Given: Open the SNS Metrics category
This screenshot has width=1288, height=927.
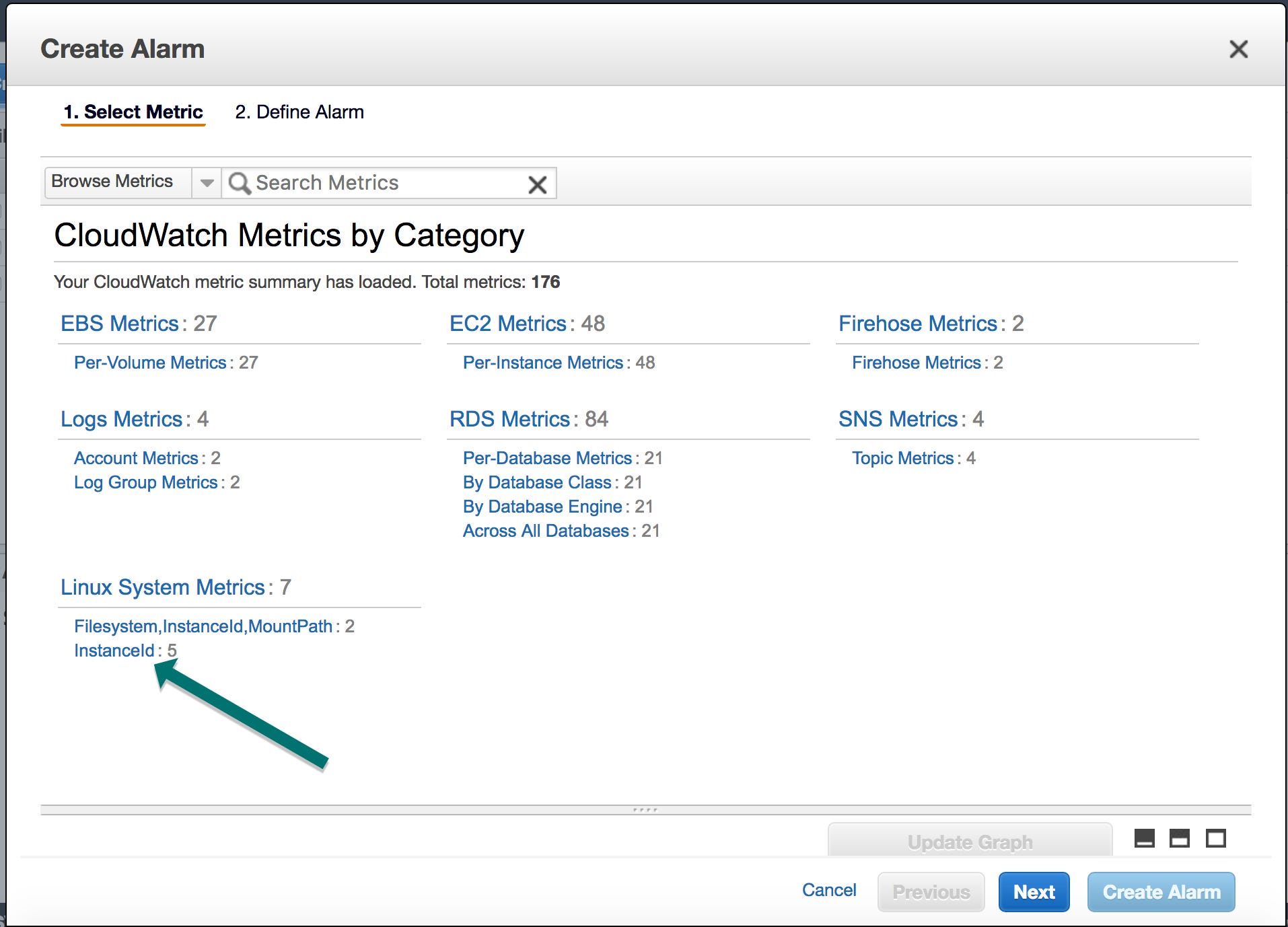Looking at the screenshot, I should coord(898,419).
